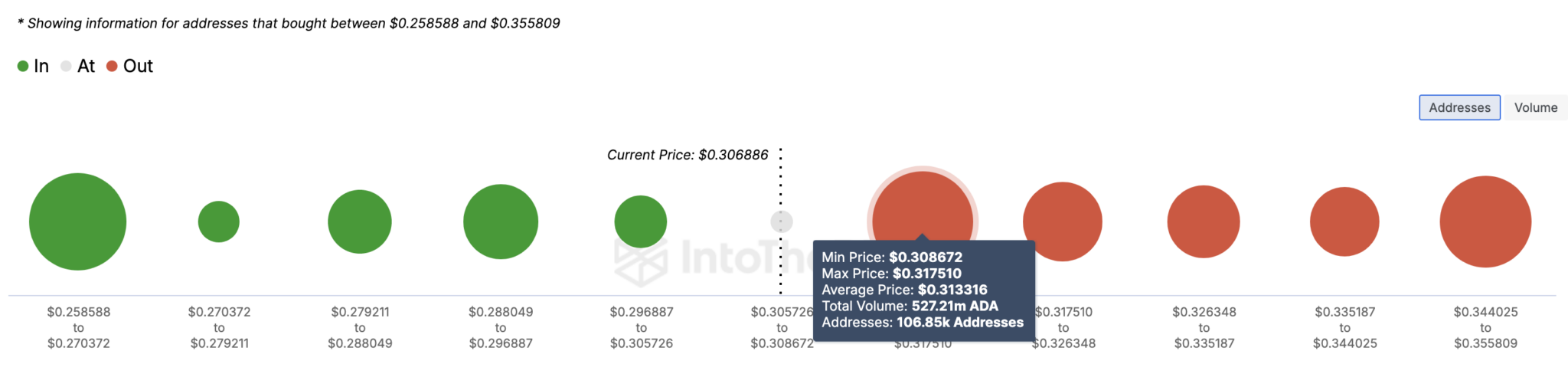Toggle the red "Out" legend marker
Screen dimensions: 1568x374
[112, 66]
